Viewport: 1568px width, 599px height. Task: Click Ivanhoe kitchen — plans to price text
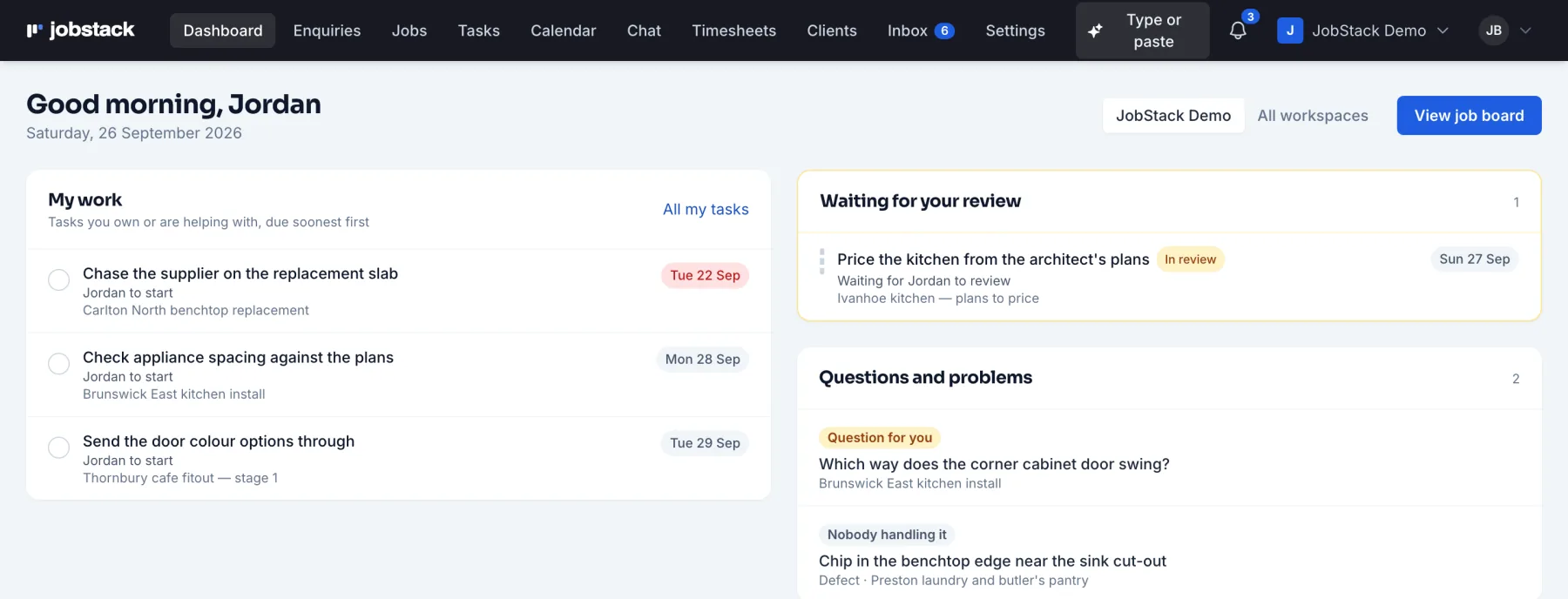pyautogui.click(x=938, y=299)
